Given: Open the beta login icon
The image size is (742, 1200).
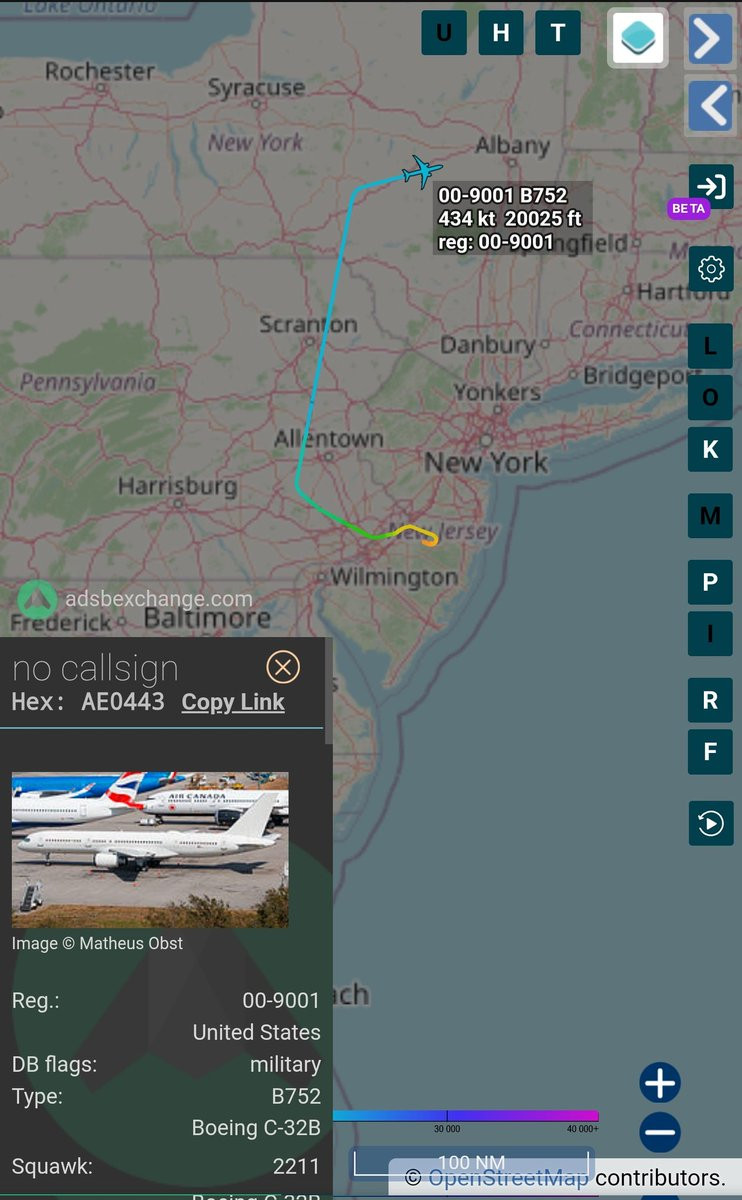Looking at the screenshot, I should pyautogui.click(x=710, y=187).
